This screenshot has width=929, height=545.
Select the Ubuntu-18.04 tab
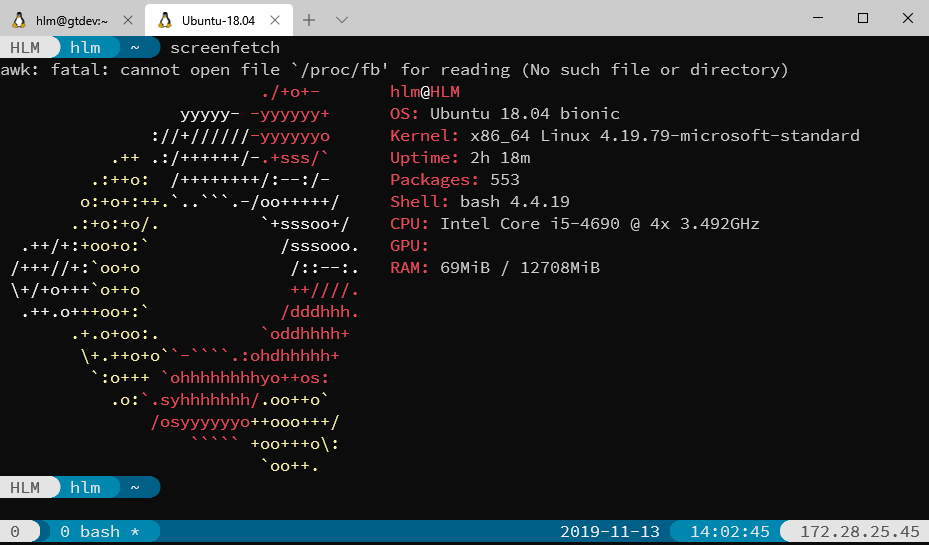tap(218, 20)
